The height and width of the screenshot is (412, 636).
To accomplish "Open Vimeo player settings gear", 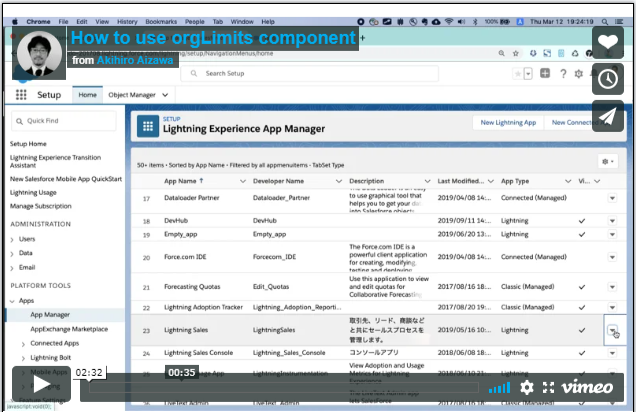I will (x=526, y=388).
